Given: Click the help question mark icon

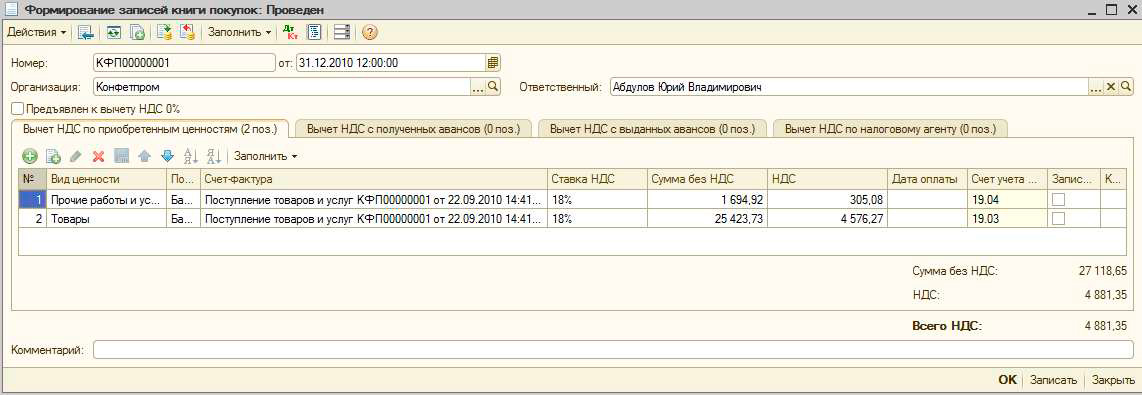Looking at the screenshot, I should (x=369, y=32).
